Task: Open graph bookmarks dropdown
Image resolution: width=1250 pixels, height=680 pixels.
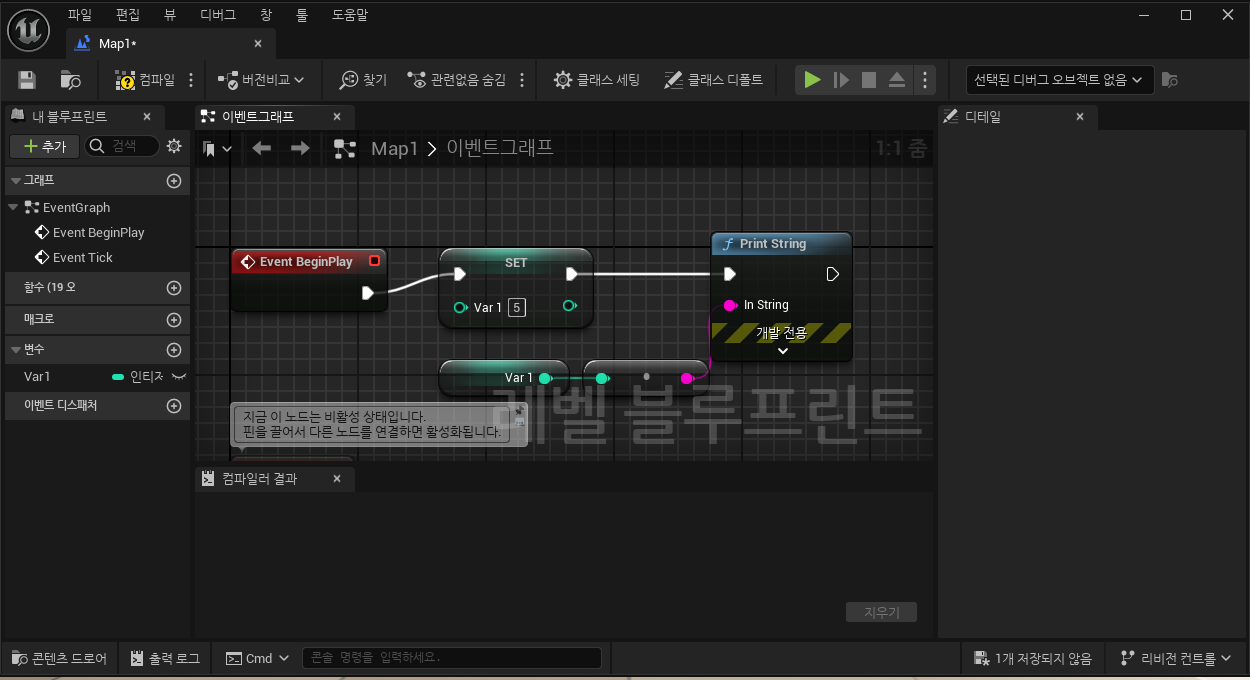Action: point(217,149)
